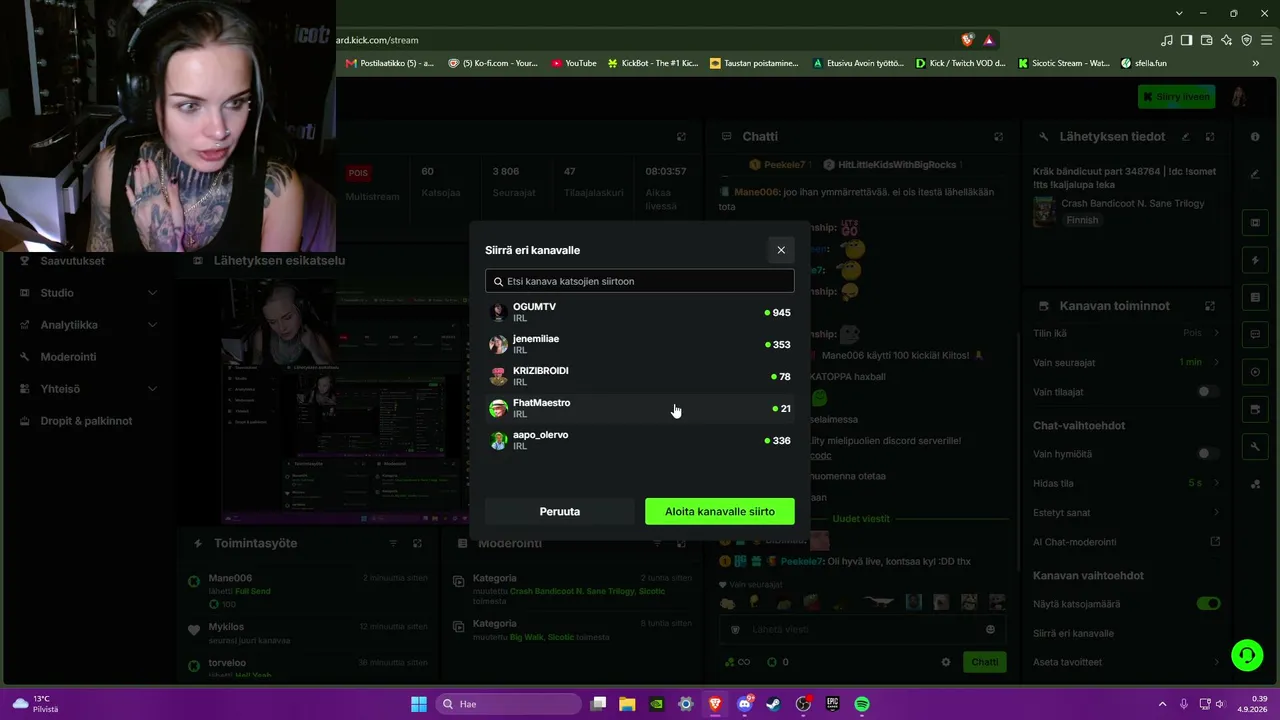Click the Lähetä viesti chat input
Image resolution: width=1280 pixels, height=720 pixels.
[862, 630]
